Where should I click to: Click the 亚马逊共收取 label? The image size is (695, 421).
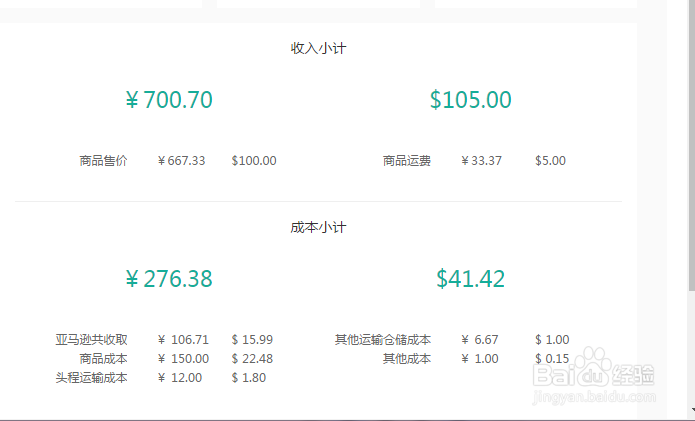point(91,339)
